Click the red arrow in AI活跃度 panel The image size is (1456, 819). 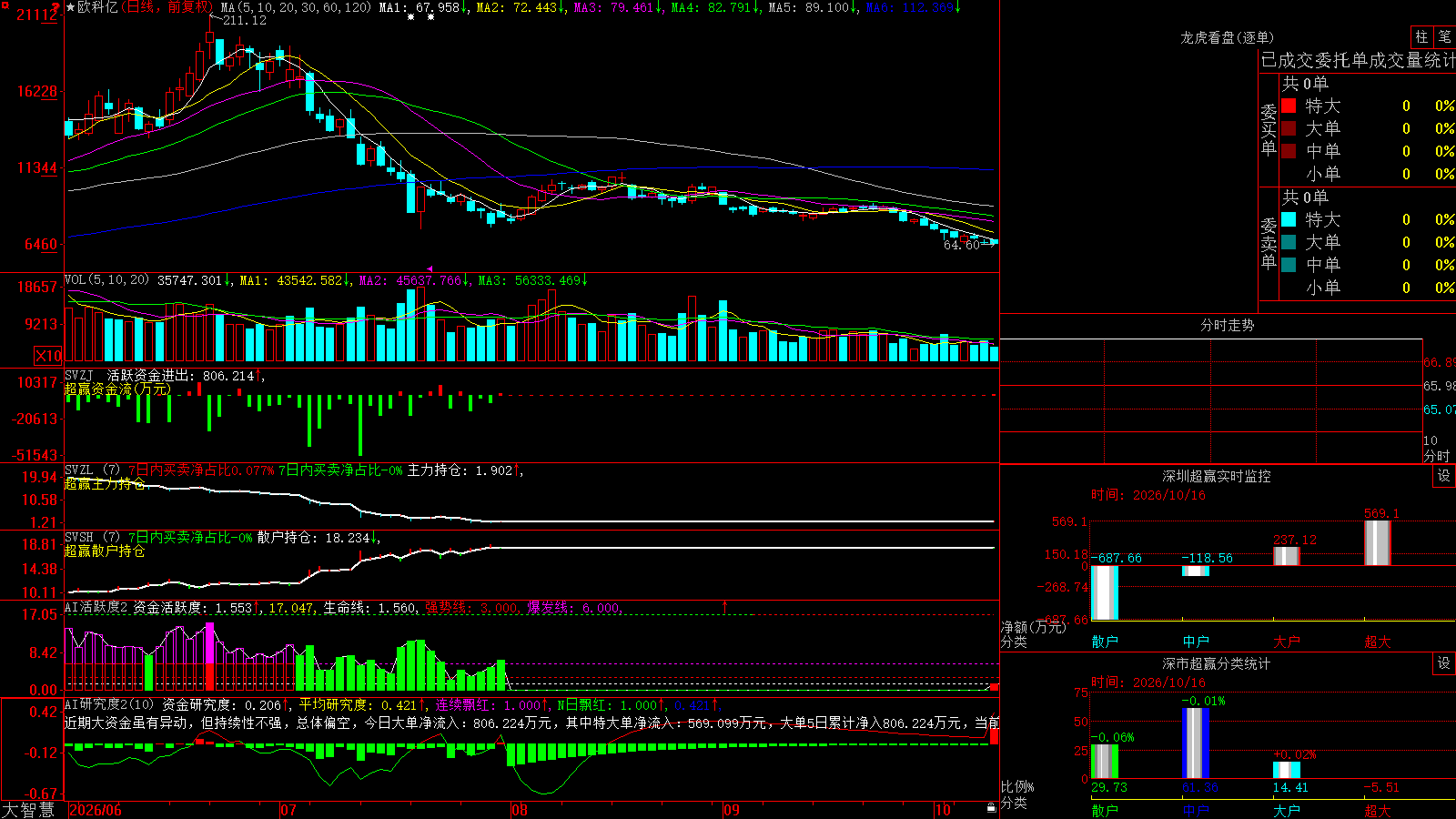point(725,606)
